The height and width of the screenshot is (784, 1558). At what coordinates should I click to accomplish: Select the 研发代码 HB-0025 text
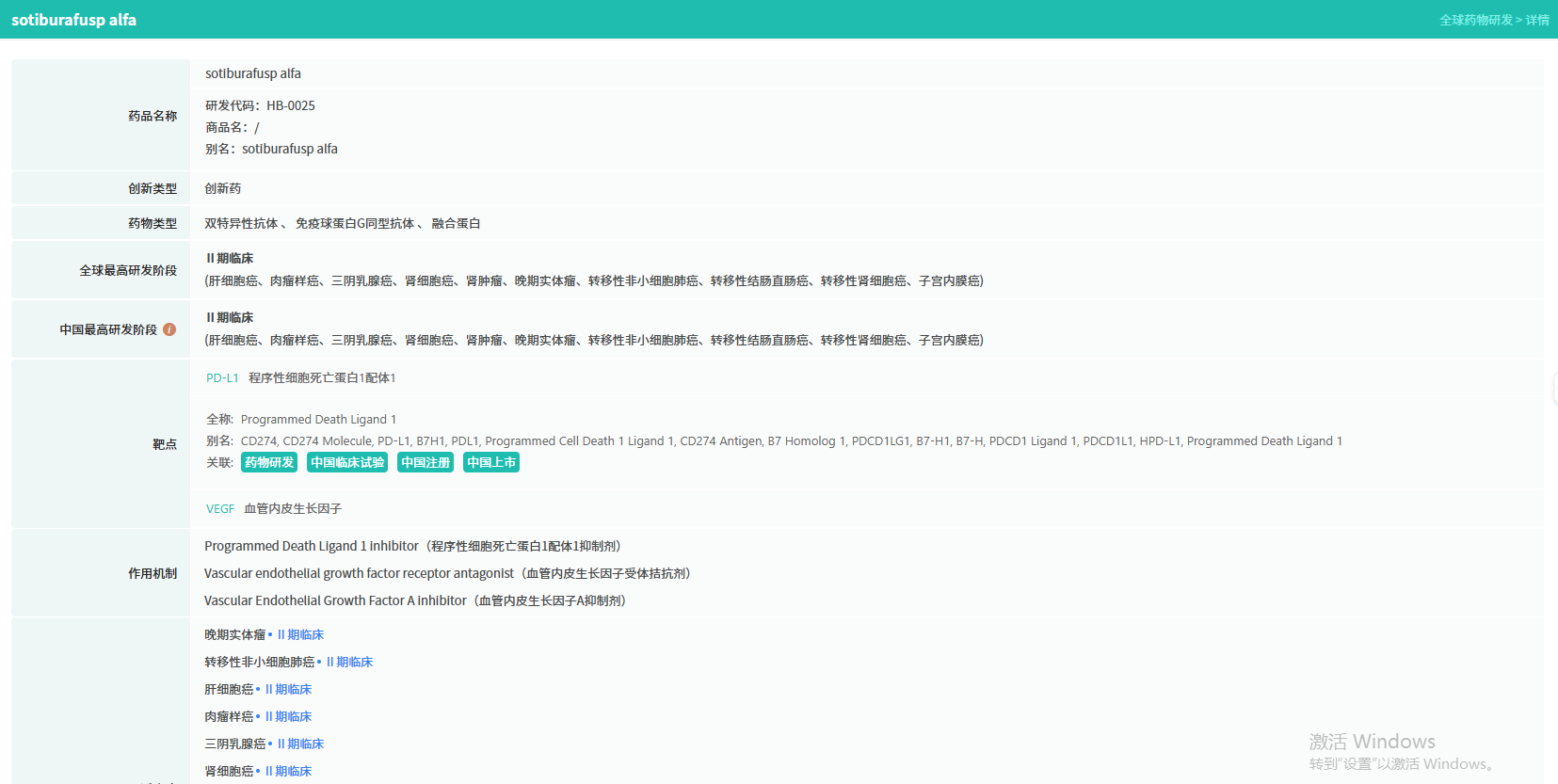tap(260, 105)
